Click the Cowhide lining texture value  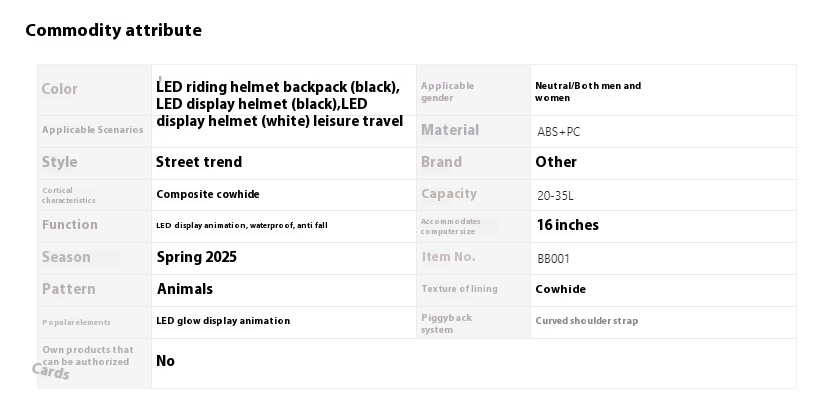click(x=560, y=289)
